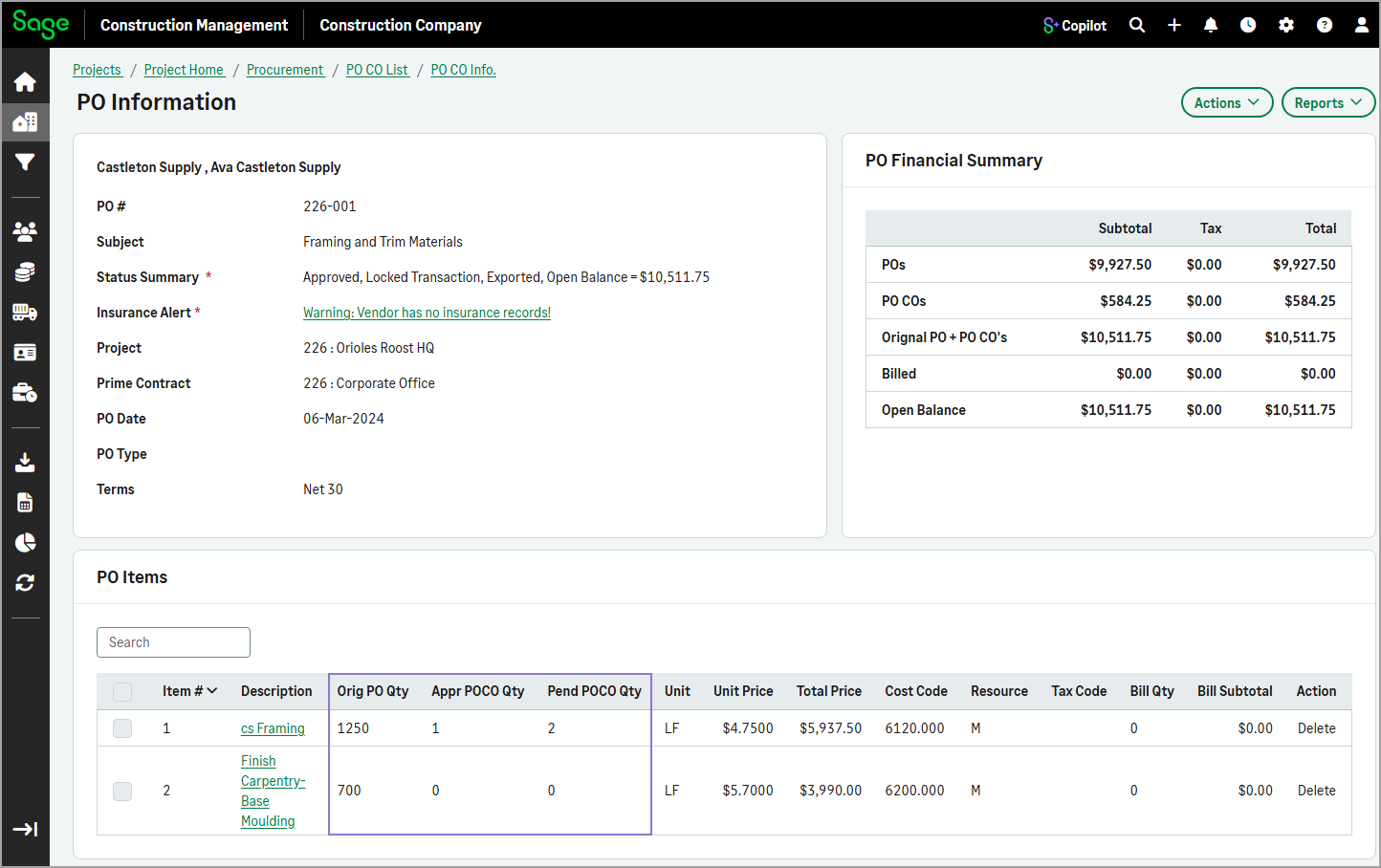The image size is (1381, 868).
Task: Open the Finish Carpentry-Base Moulding link
Action: click(x=273, y=791)
